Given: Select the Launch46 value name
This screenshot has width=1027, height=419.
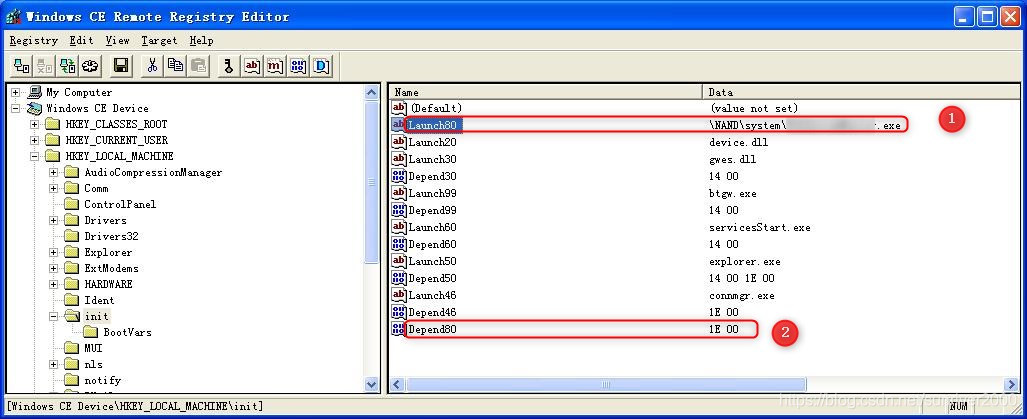Looking at the screenshot, I should pyautogui.click(x=432, y=295).
